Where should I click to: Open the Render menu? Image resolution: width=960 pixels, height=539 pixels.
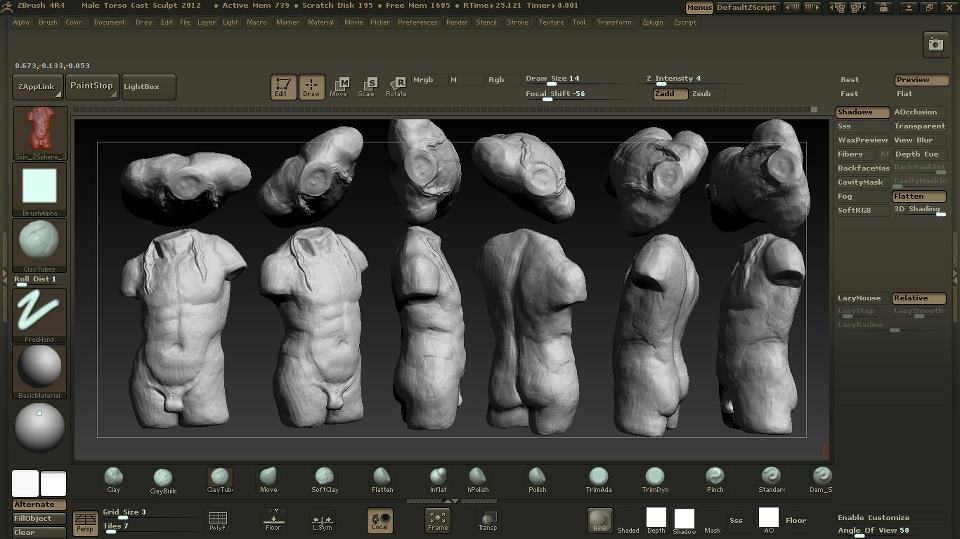(x=457, y=23)
